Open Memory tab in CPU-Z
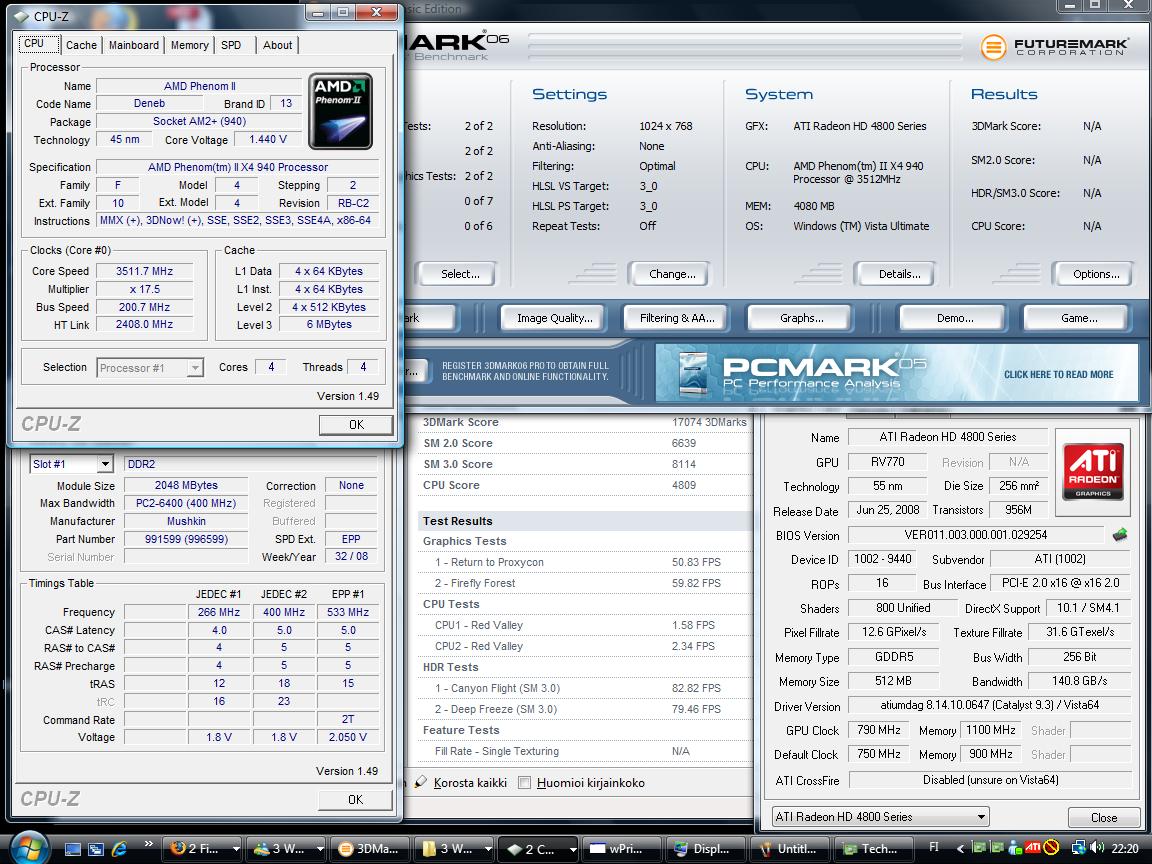The height and width of the screenshot is (864, 1152). point(190,45)
